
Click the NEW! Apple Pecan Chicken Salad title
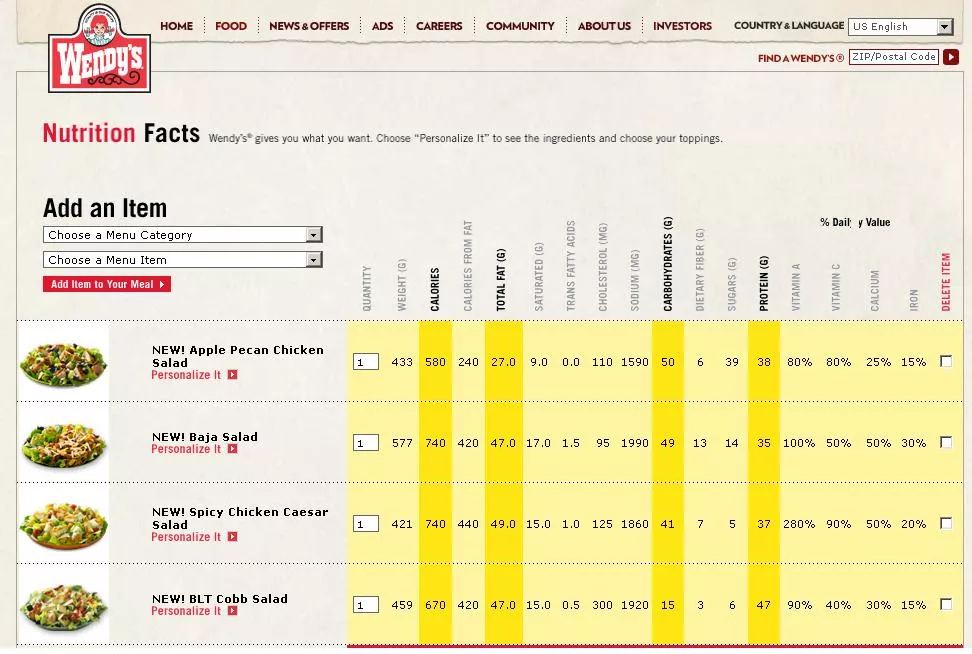(237, 356)
